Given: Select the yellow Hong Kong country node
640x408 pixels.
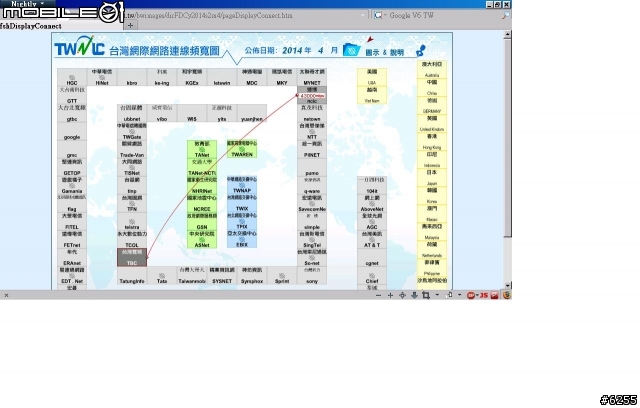Looking at the screenshot, I should (x=432, y=141).
